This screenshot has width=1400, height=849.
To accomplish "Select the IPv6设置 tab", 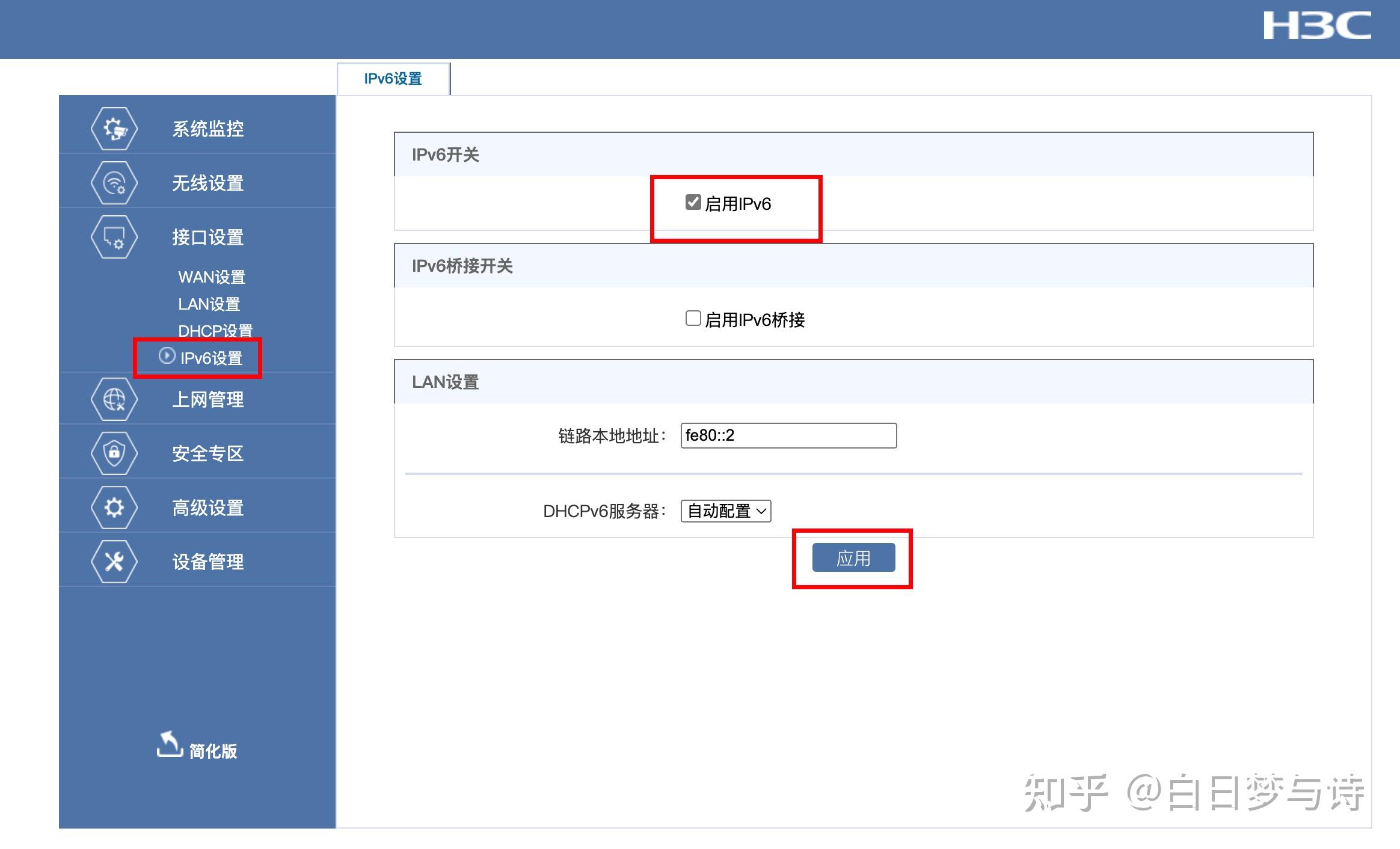I will click(x=393, y=79).
